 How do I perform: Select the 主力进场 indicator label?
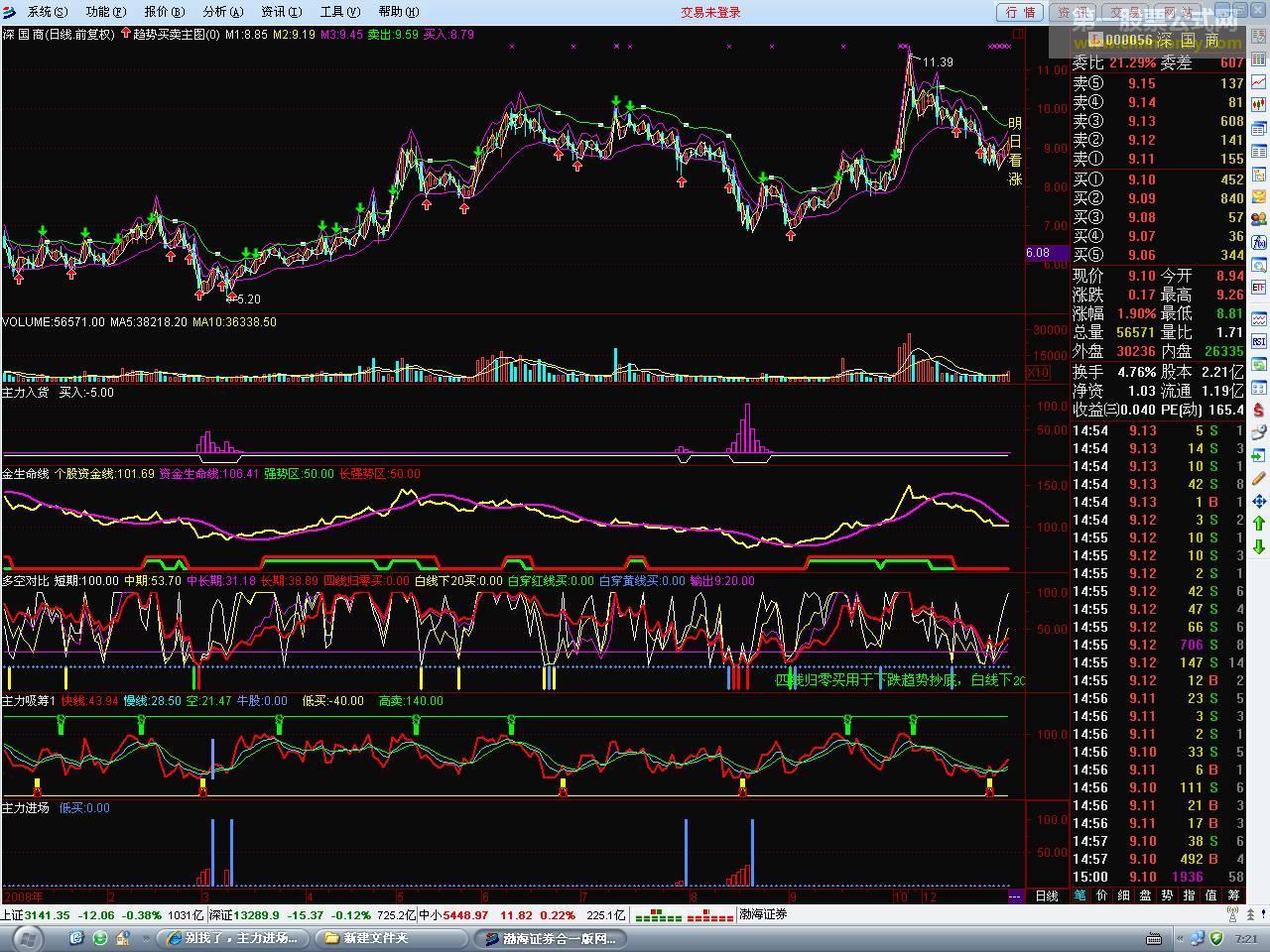(26, 807)
